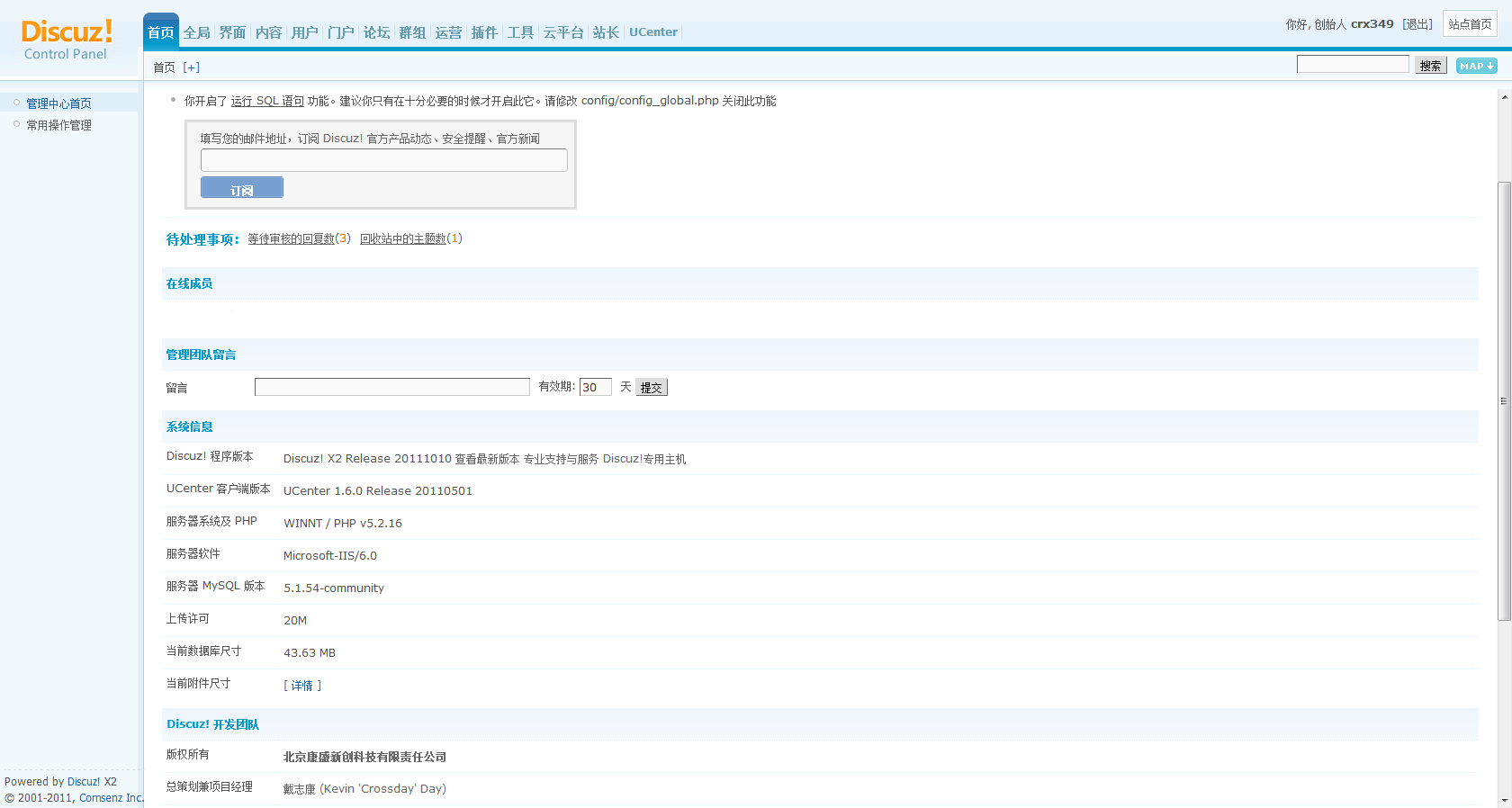
Task: Open Discuz!专用主机 link
Action: coord(644,459)
